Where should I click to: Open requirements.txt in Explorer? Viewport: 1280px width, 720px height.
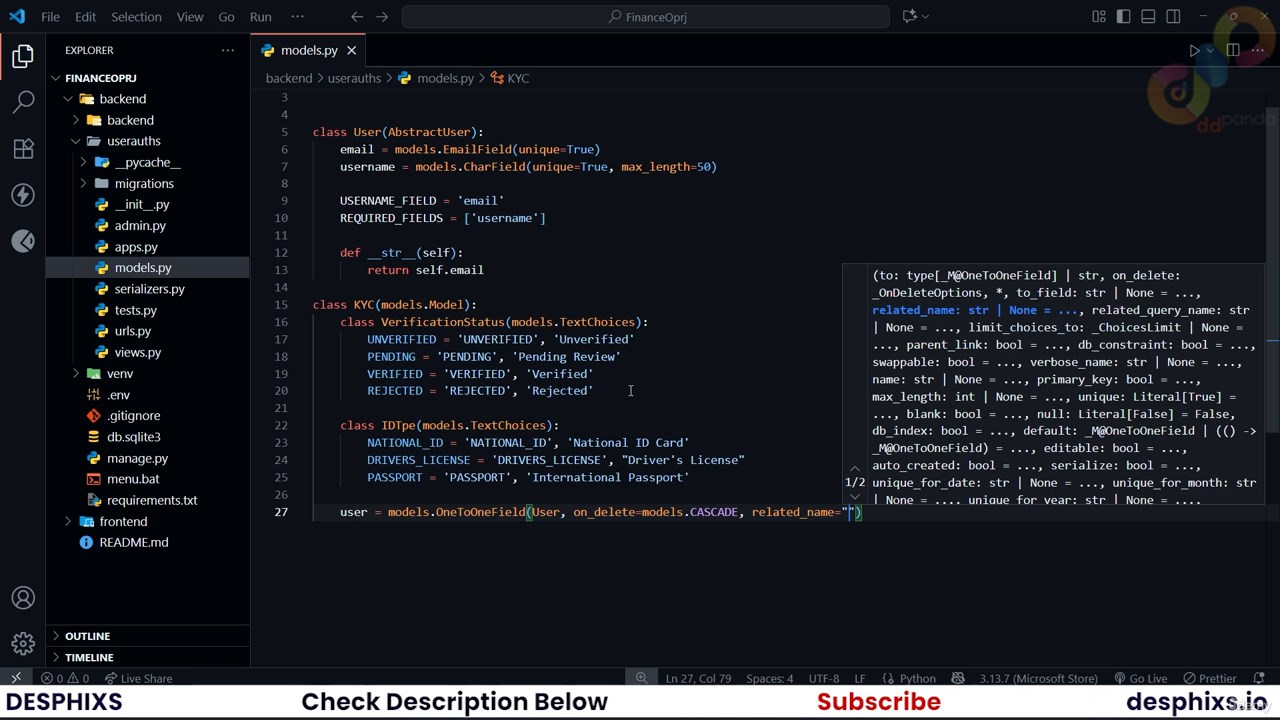[x=152, y=500]
